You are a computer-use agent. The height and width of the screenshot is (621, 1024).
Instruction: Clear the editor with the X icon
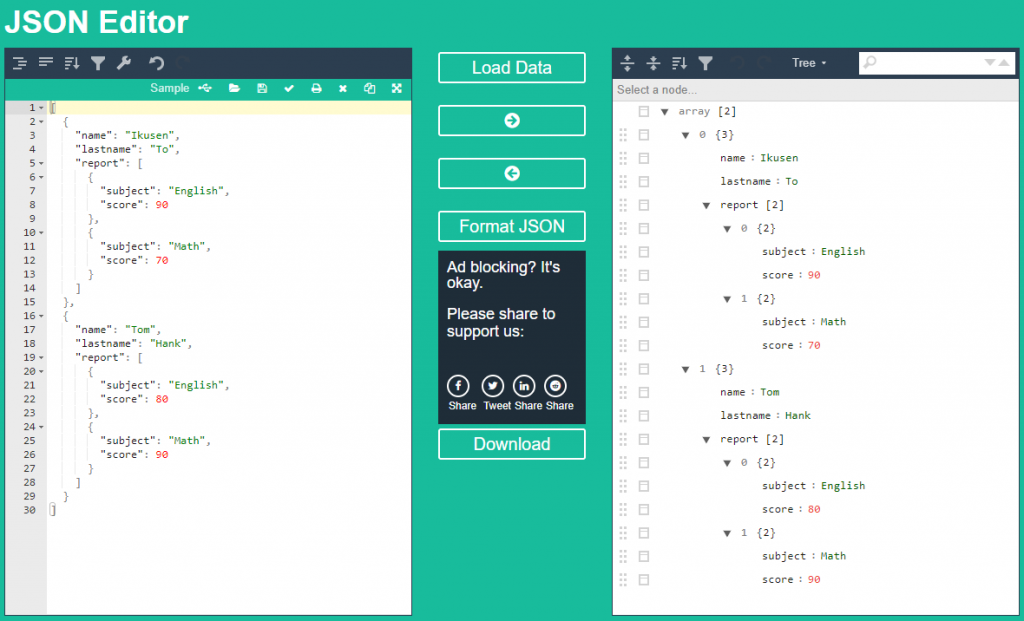coord(343,88)
